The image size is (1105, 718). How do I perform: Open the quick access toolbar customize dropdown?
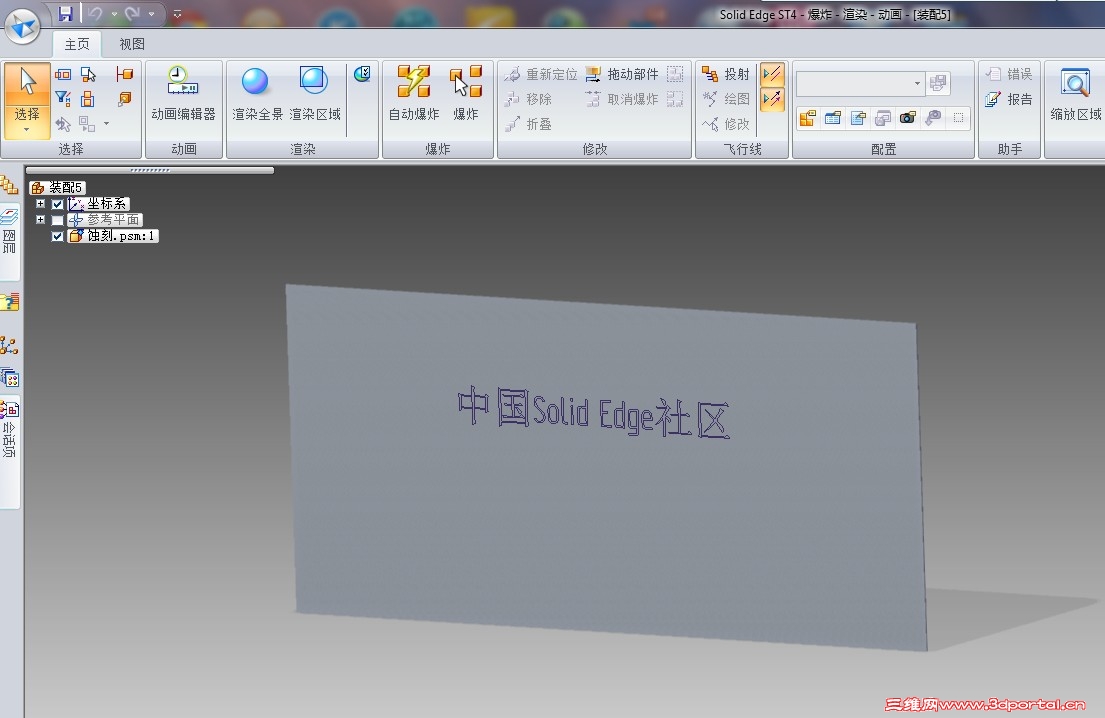pos(178,14)
